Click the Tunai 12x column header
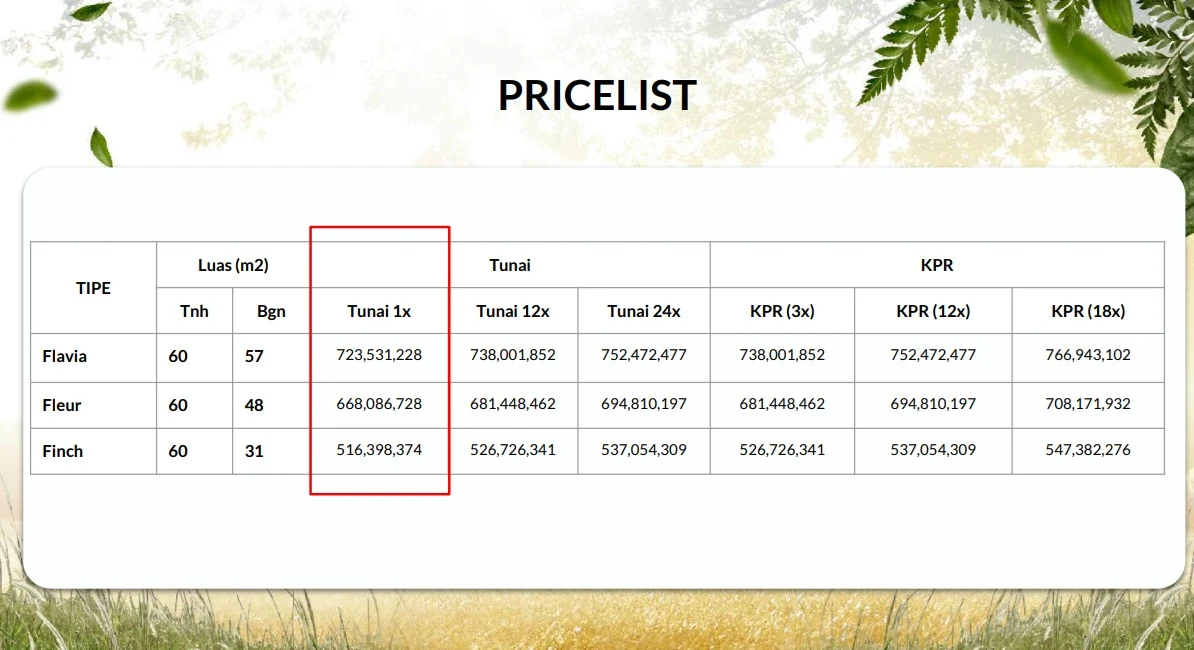1194x650 pixels. (x=513, y=311)
